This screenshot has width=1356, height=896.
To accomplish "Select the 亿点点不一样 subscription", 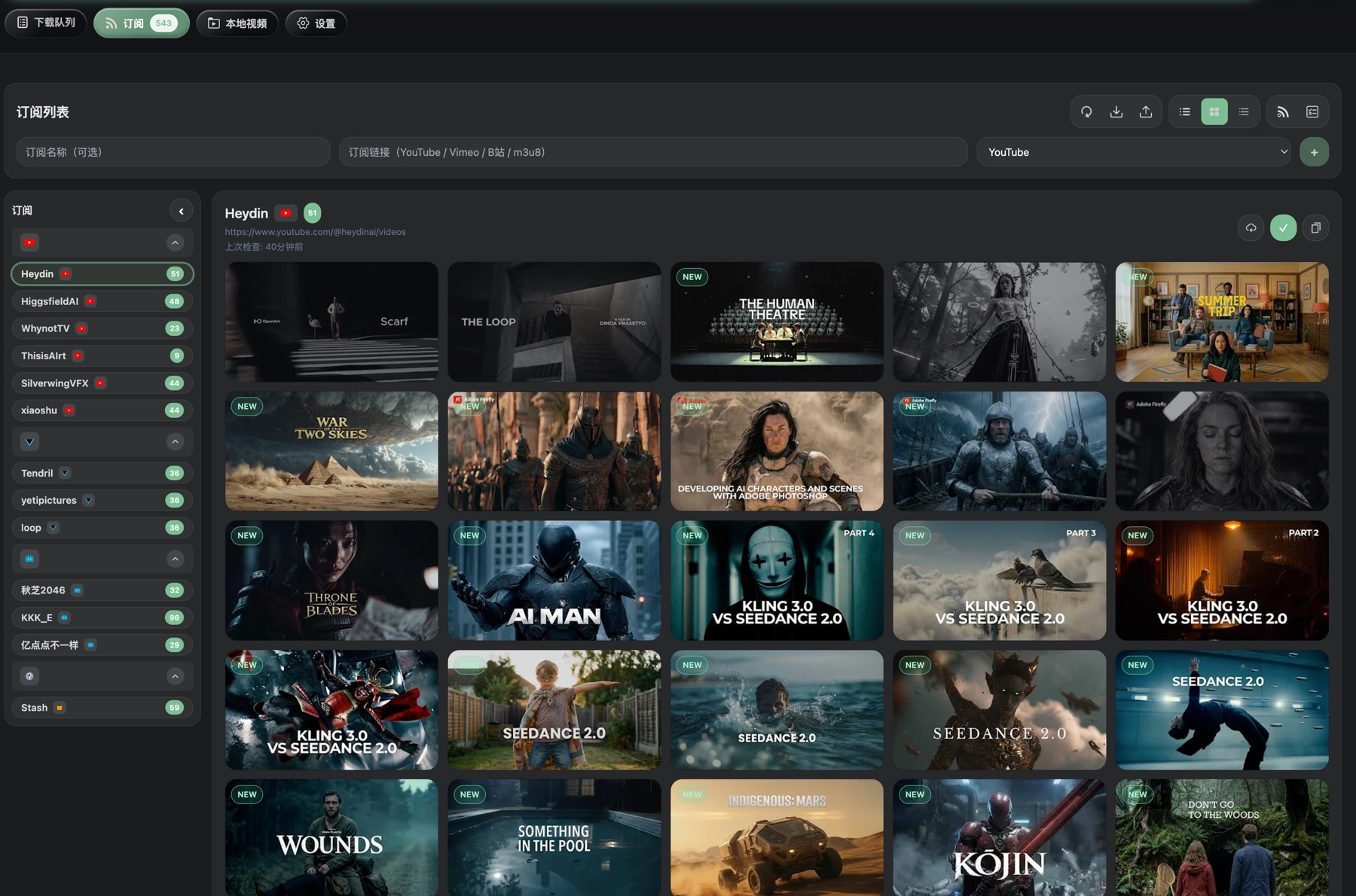I will pyautogui.click(x=102, y=645).
